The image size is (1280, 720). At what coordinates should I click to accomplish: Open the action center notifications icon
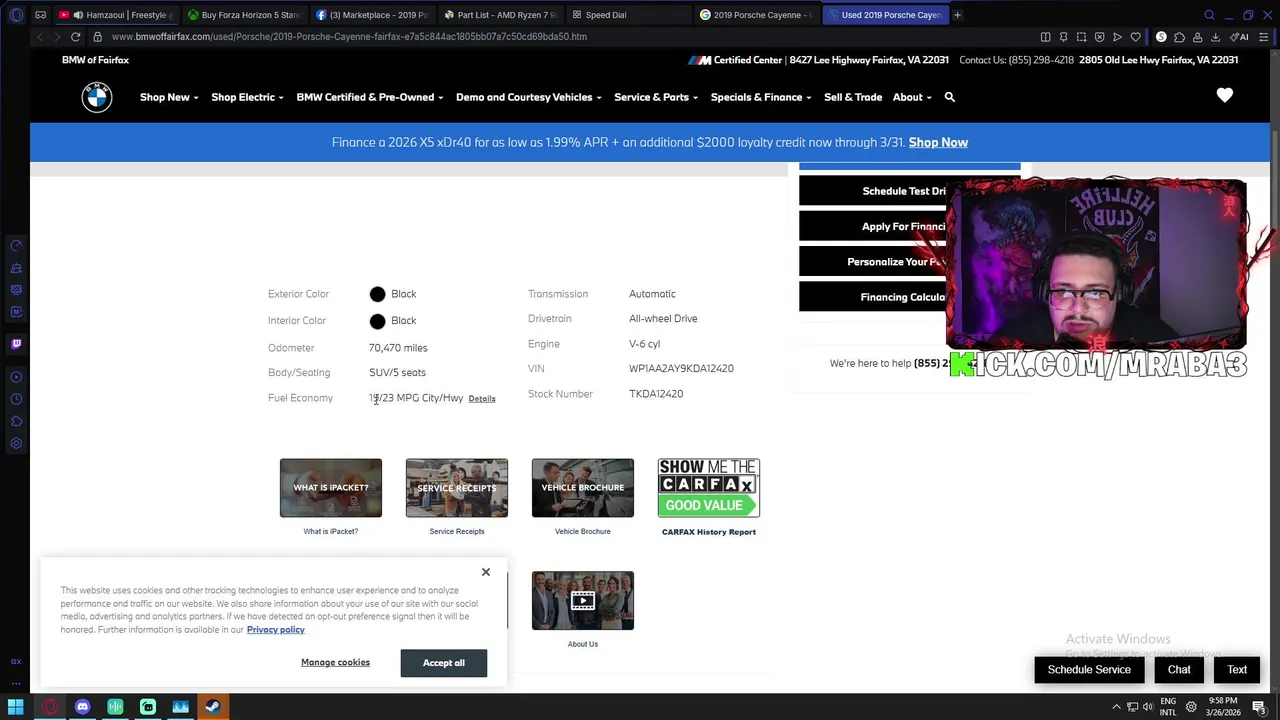(x=1259, y=707)
